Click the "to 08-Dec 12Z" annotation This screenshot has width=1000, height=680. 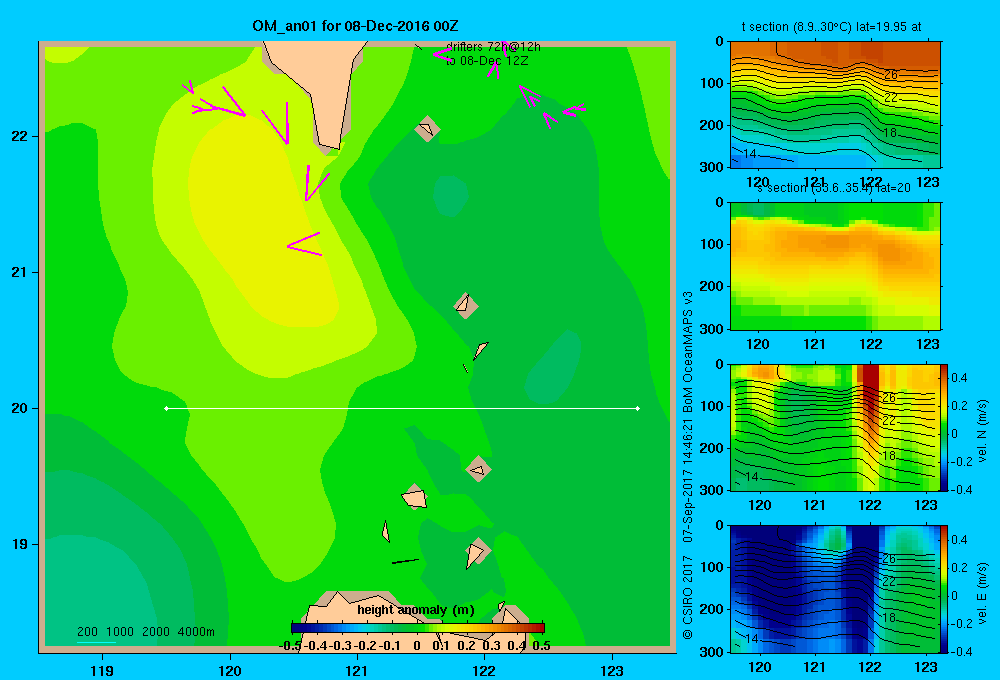click(x=487, y=61)
